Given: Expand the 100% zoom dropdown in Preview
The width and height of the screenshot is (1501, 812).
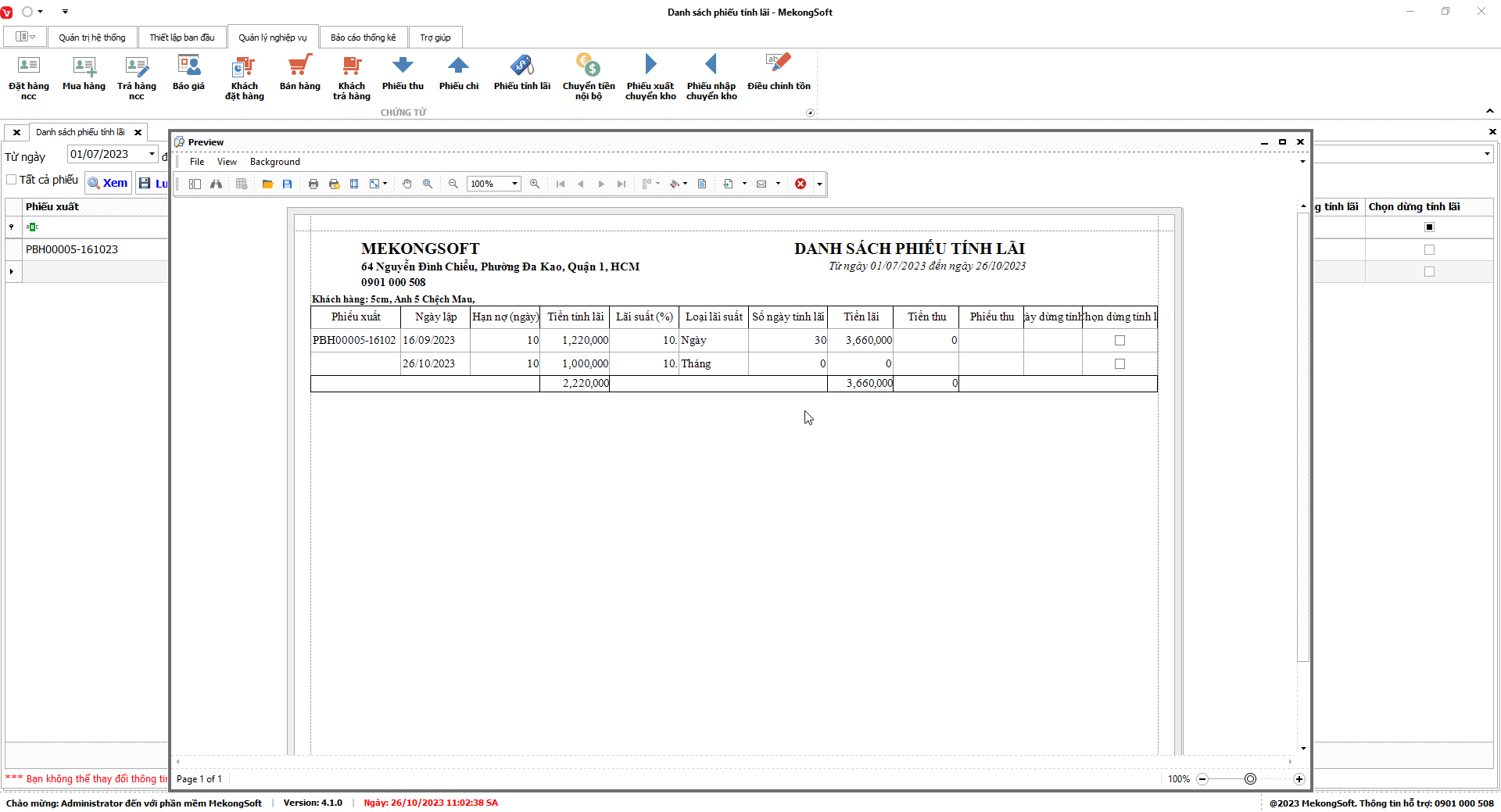Looking at the screenshot, I should pyautogui.click(x=514, y=184).
